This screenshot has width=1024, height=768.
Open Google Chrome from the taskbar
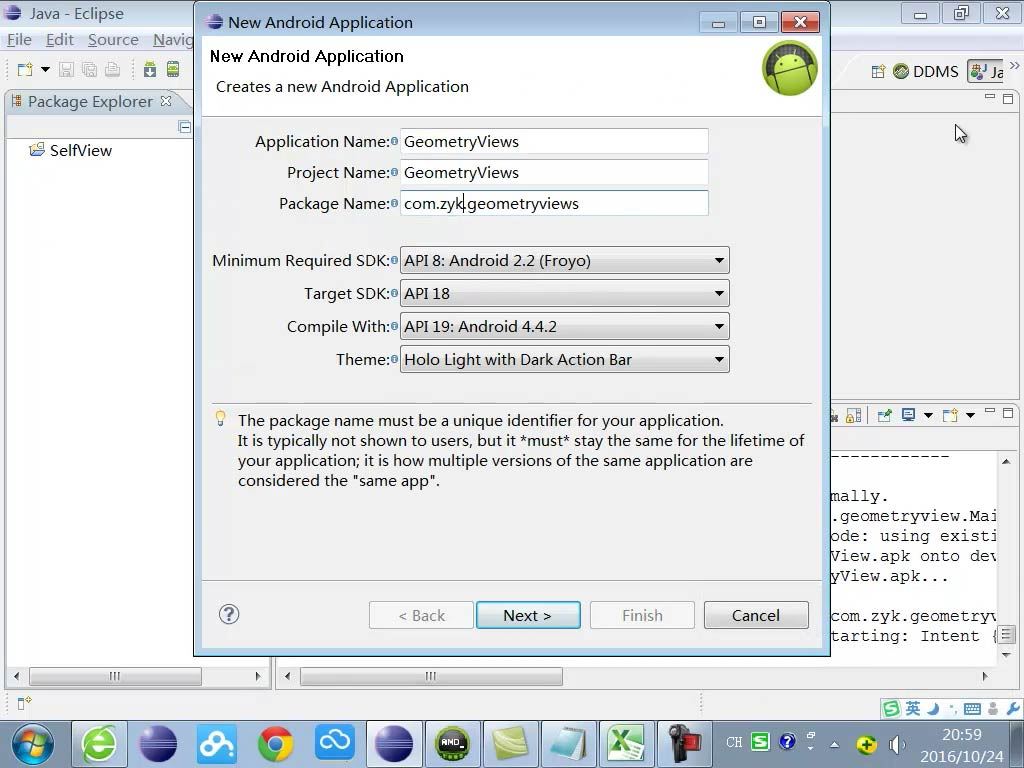275,744
